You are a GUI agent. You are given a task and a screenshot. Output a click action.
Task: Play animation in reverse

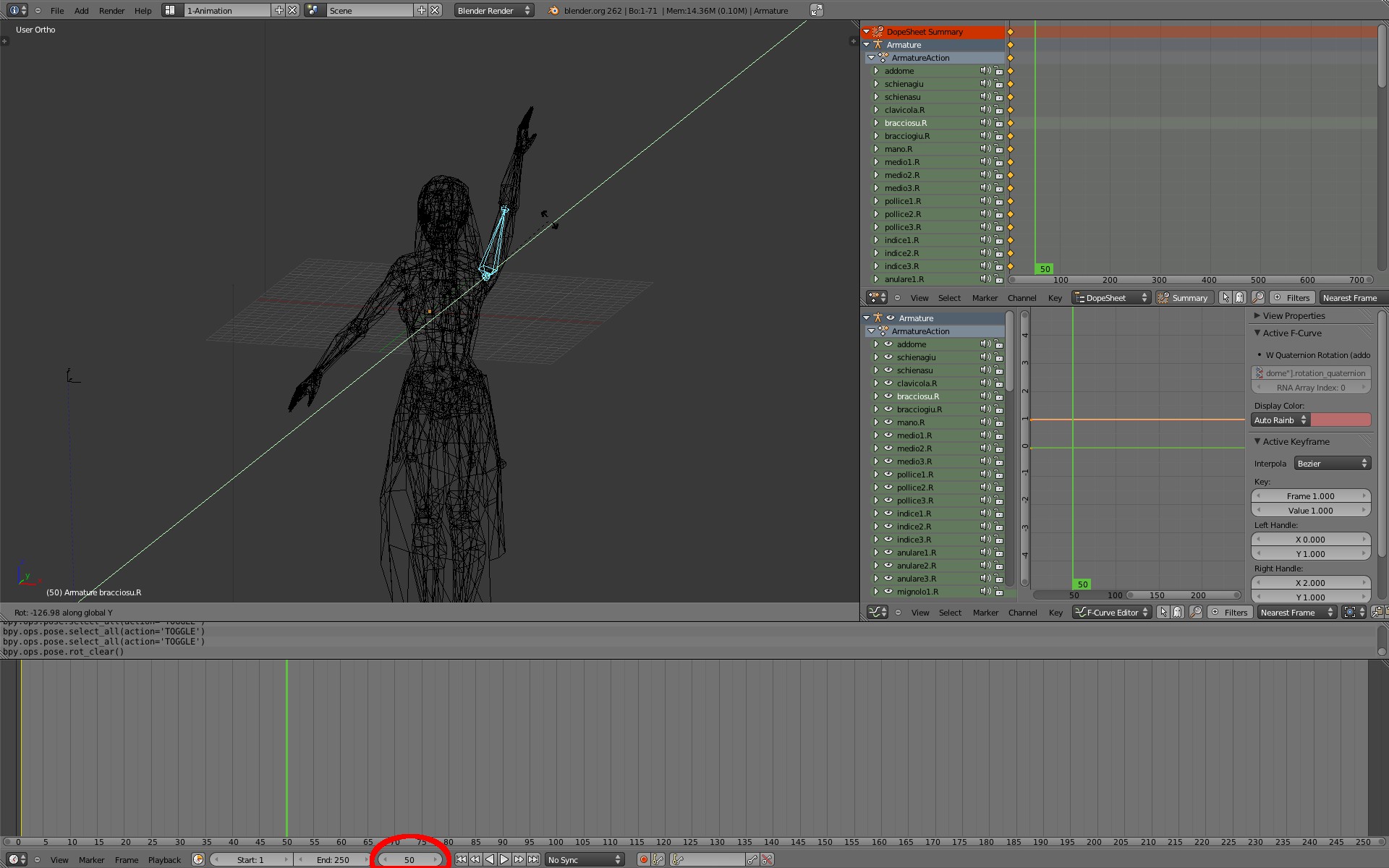[490, 859]
